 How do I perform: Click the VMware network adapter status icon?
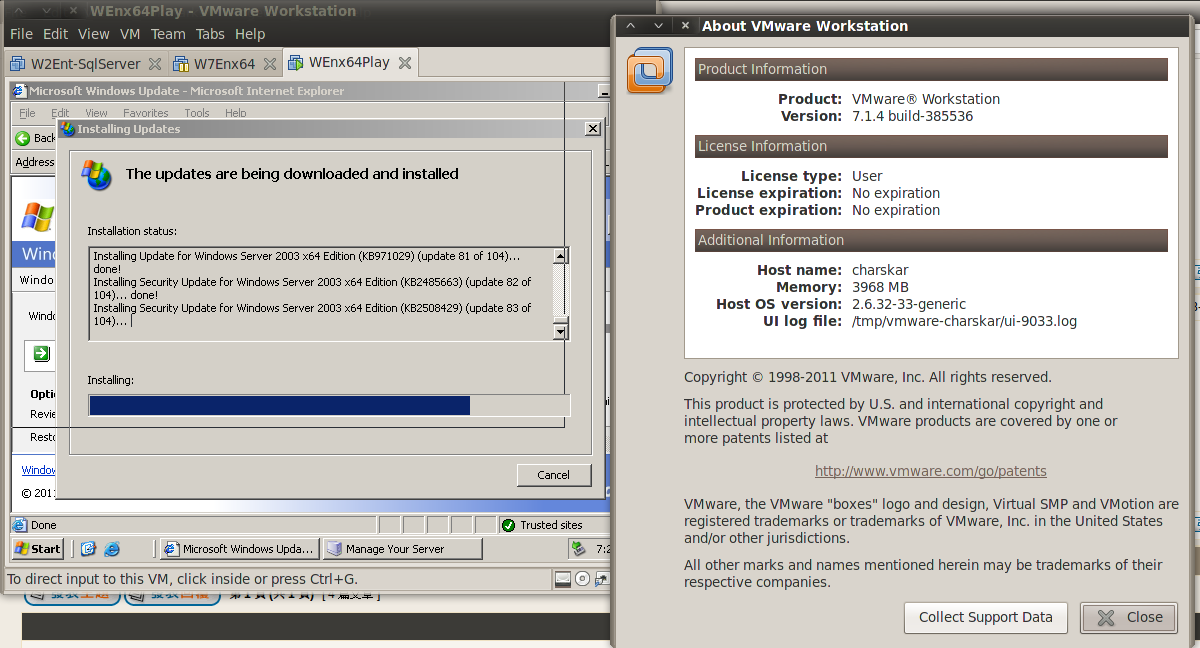601,579
